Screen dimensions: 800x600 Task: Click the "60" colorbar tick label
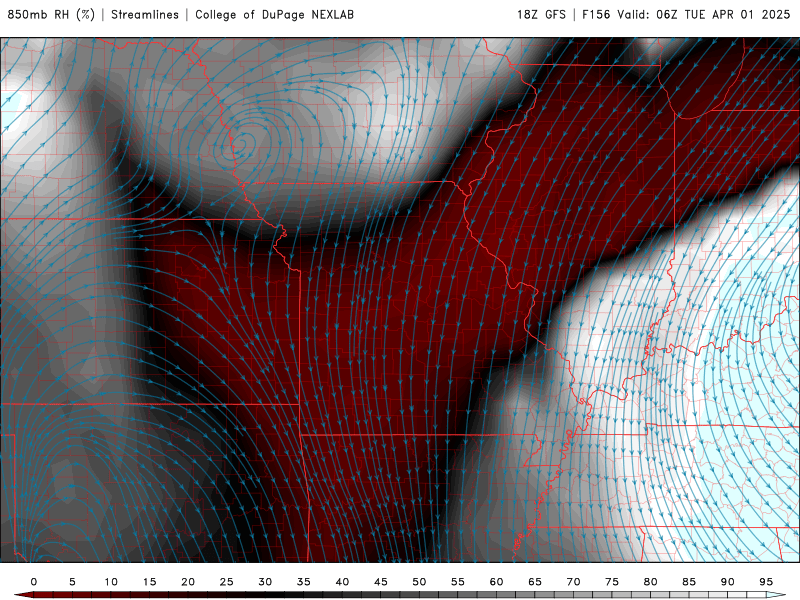click(x=496, y=582)
